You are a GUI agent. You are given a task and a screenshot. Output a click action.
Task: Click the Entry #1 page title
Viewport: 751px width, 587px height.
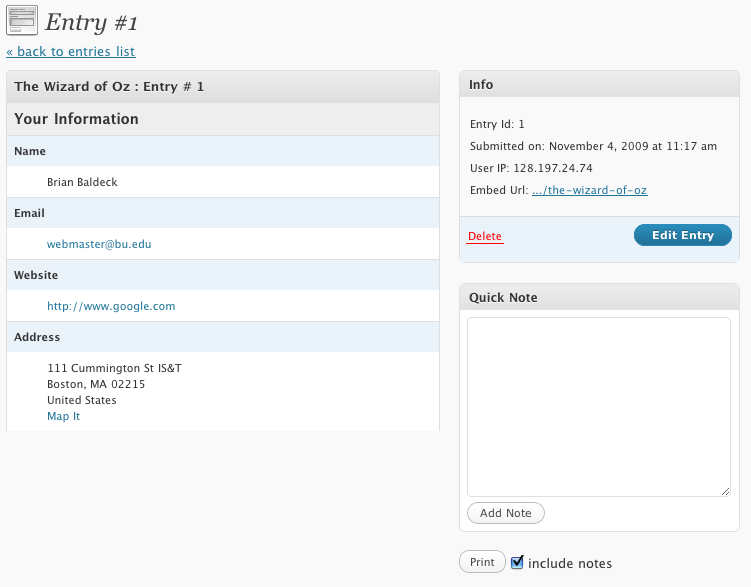91,23
